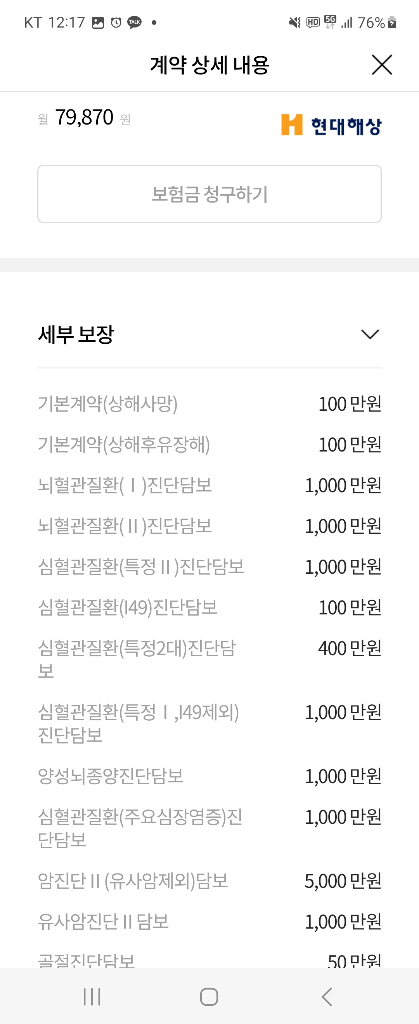Tap the gallery notification icon in status bar

(98, 23)
